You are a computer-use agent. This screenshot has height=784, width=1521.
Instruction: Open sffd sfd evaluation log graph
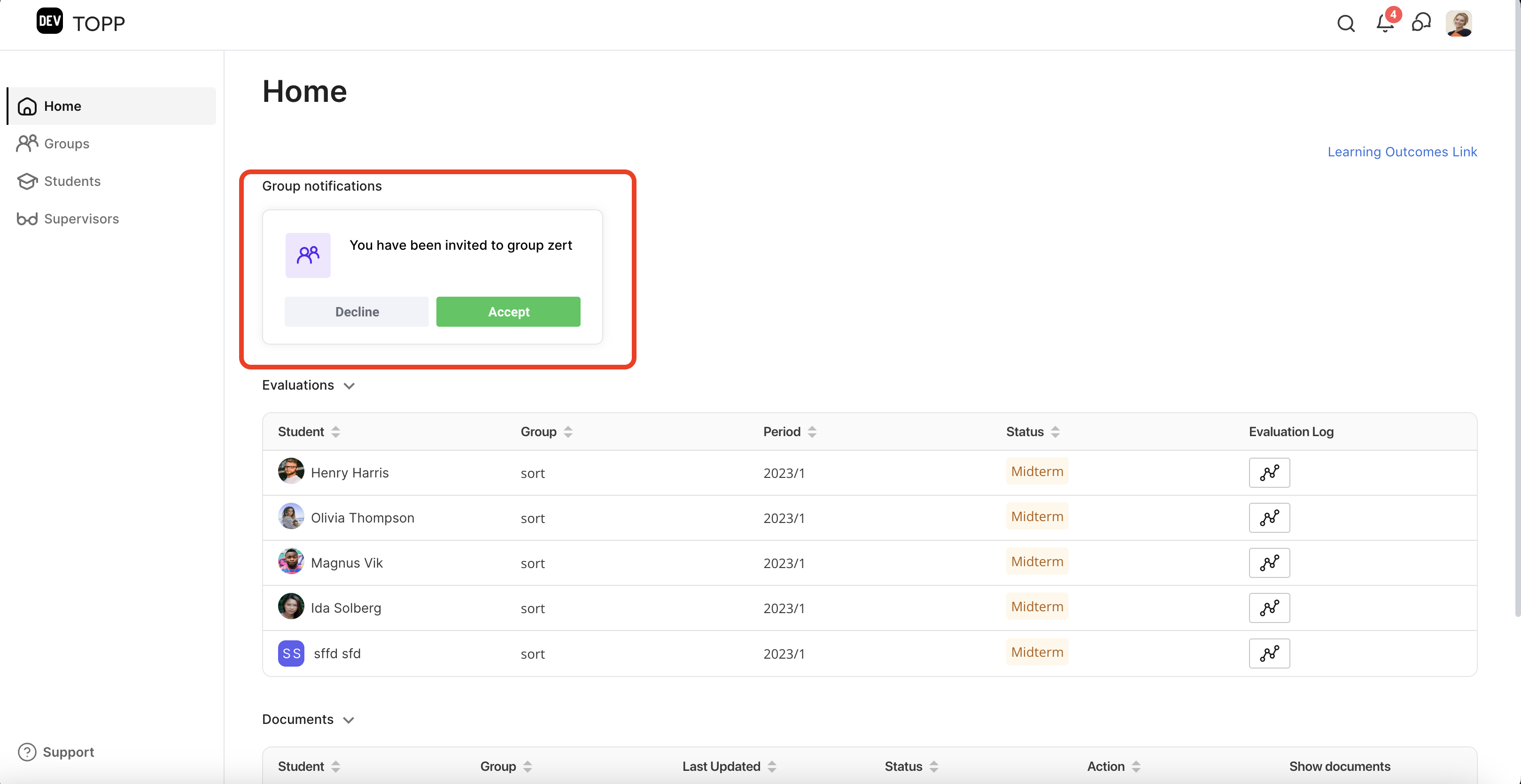[x=1269, y=653]
